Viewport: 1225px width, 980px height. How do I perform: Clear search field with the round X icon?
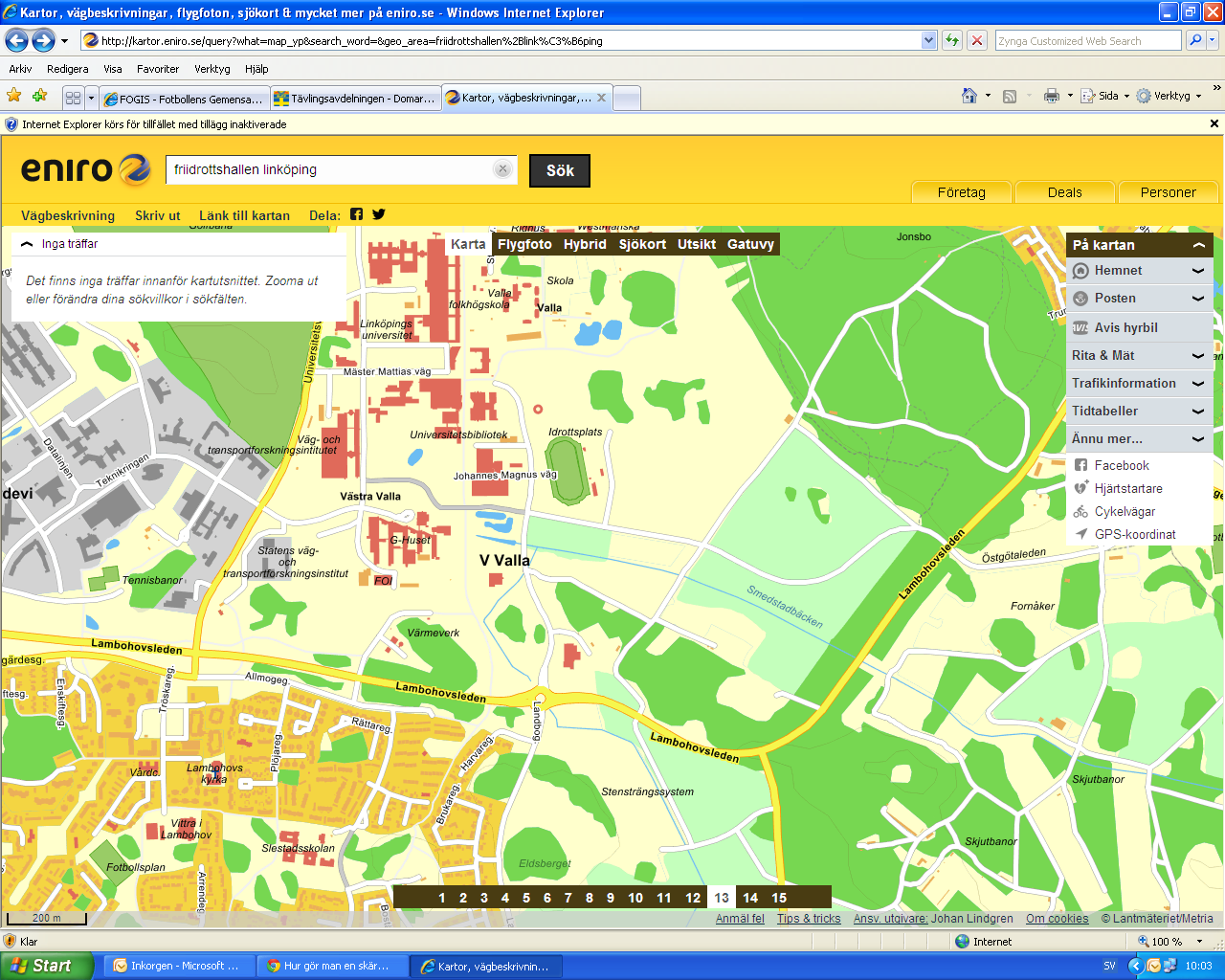[x=502, y=169]
